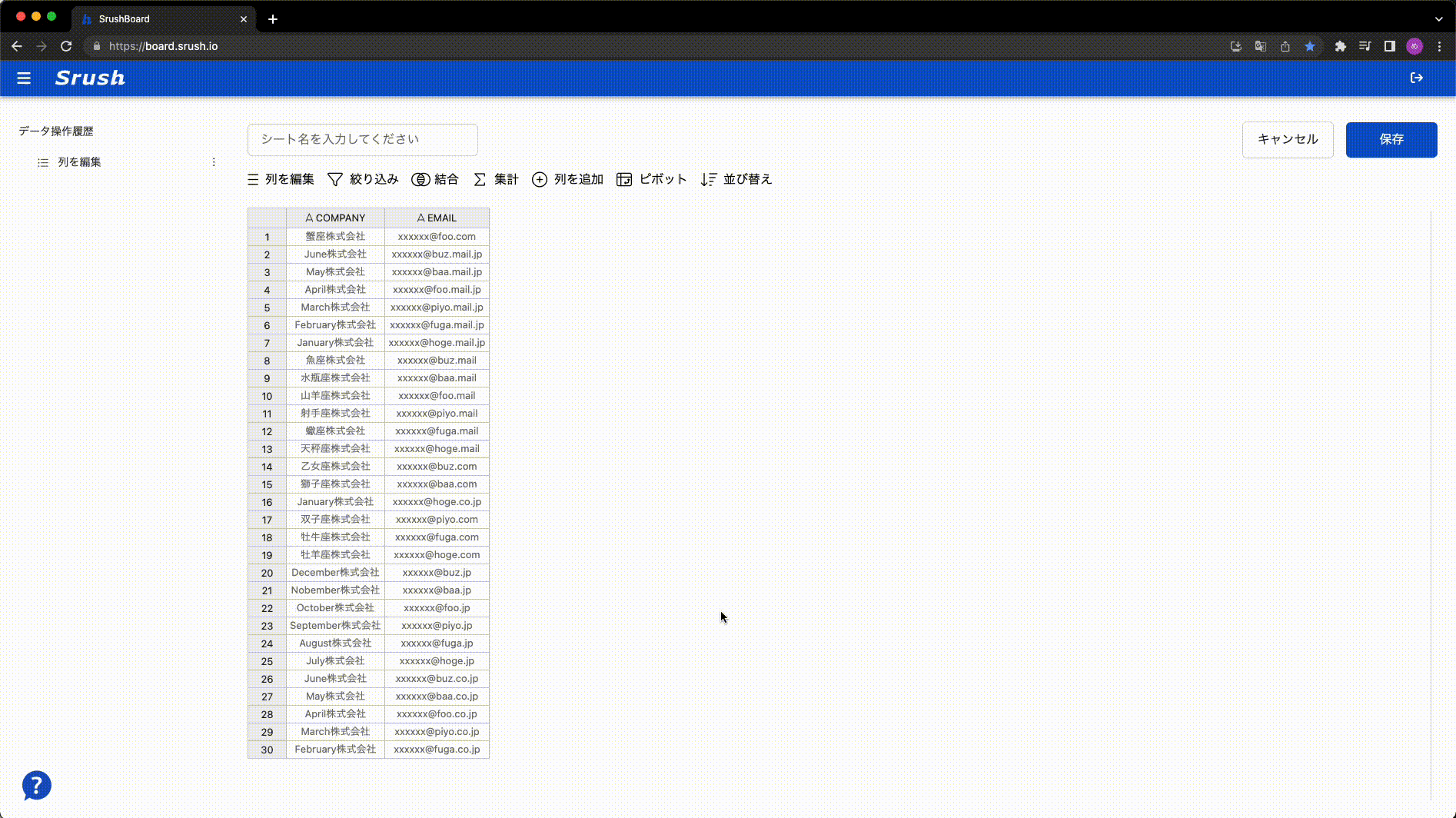Click the filter funnel icon (絞り込み)
Screen dimensions: 1456x818
pos(335,179)
